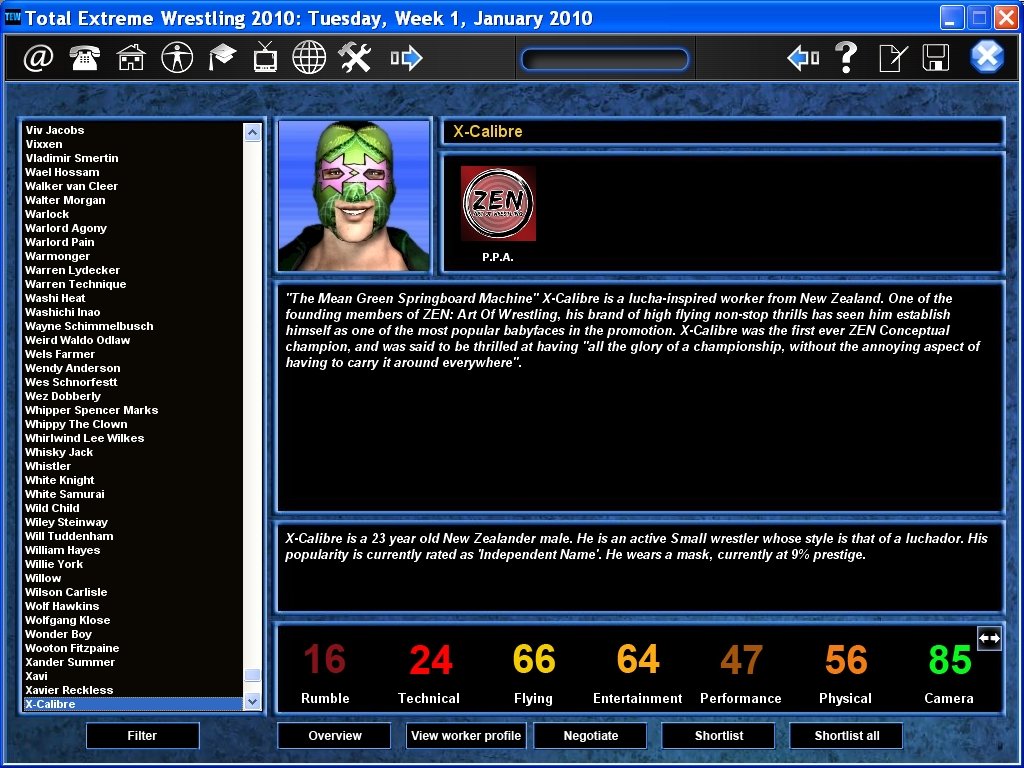Open the notepad editor icon

(x=890, y=57)
